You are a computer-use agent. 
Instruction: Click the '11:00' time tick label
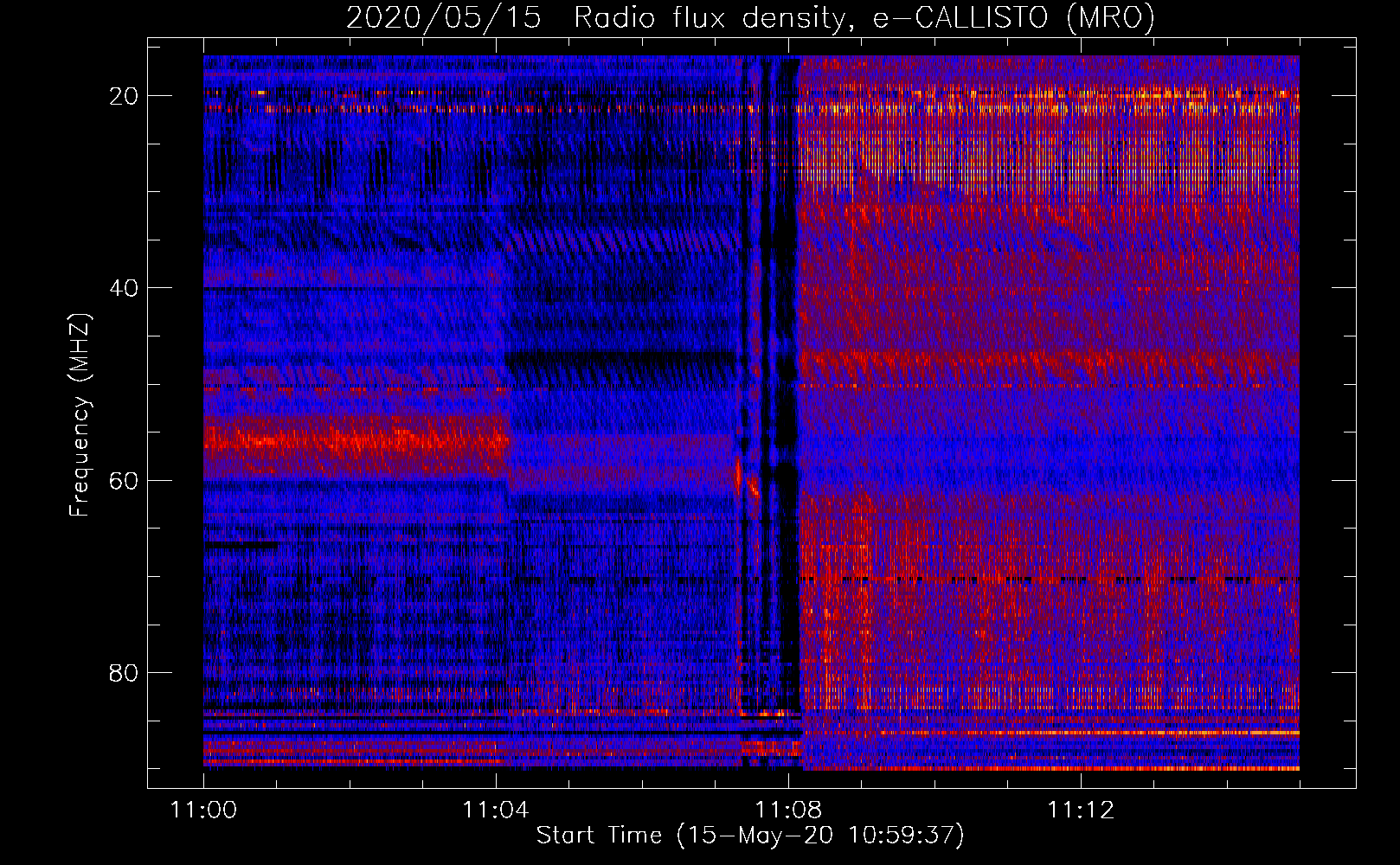coord(203,811)
